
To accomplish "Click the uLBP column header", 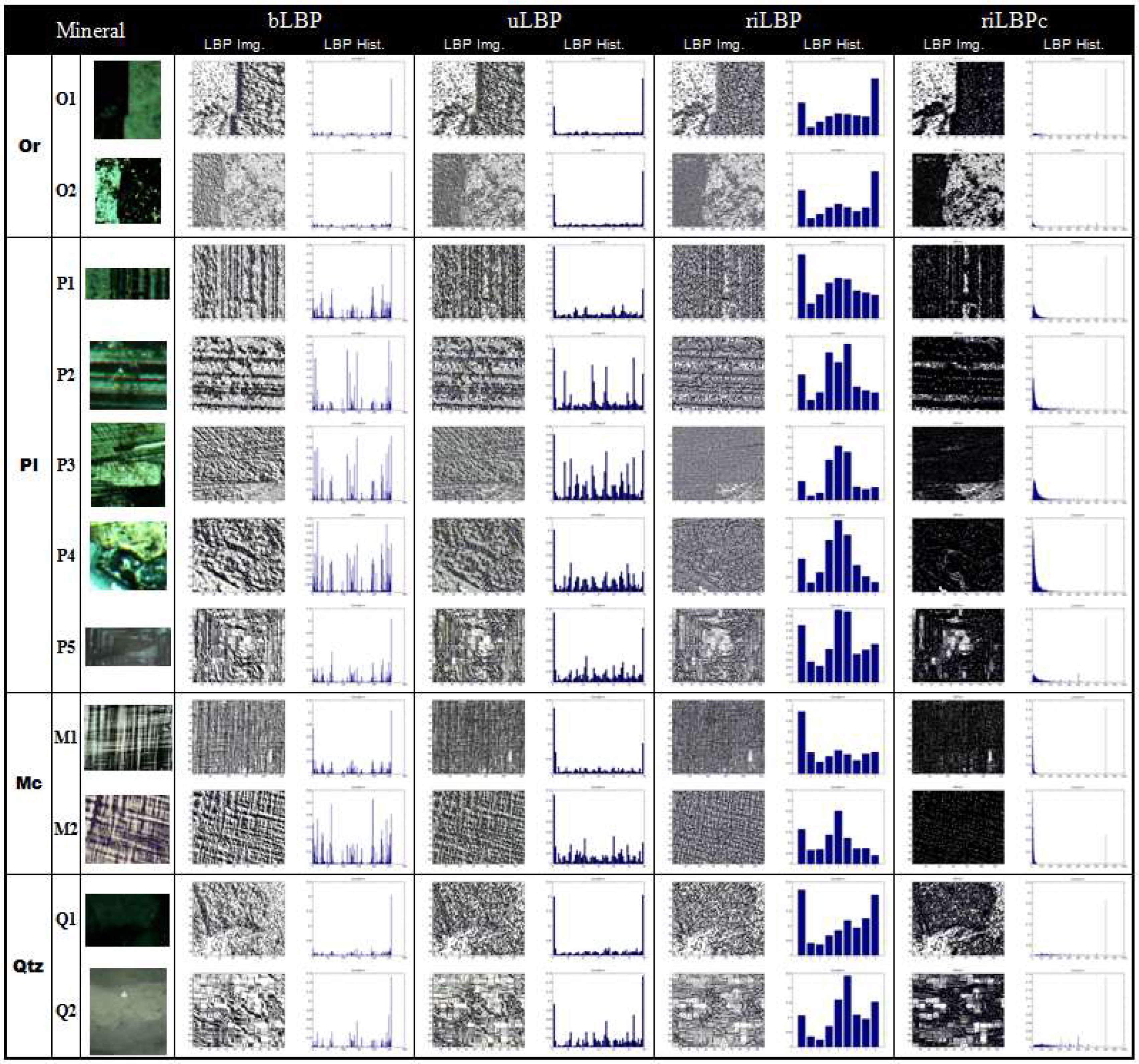I will point(534,21).
